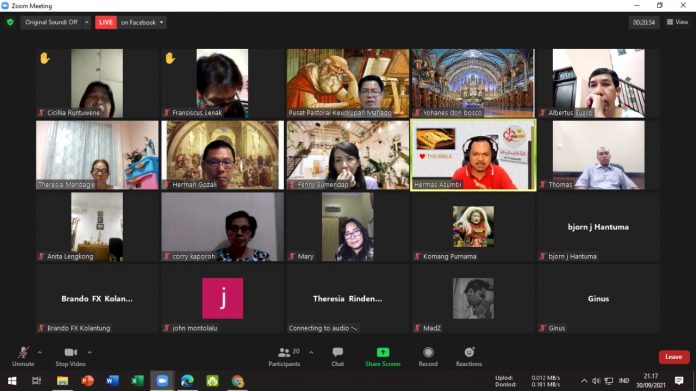Select Albertus video tile
Image resolution: width=696 pixels, height=391 pixels.
tap(598, 83)
